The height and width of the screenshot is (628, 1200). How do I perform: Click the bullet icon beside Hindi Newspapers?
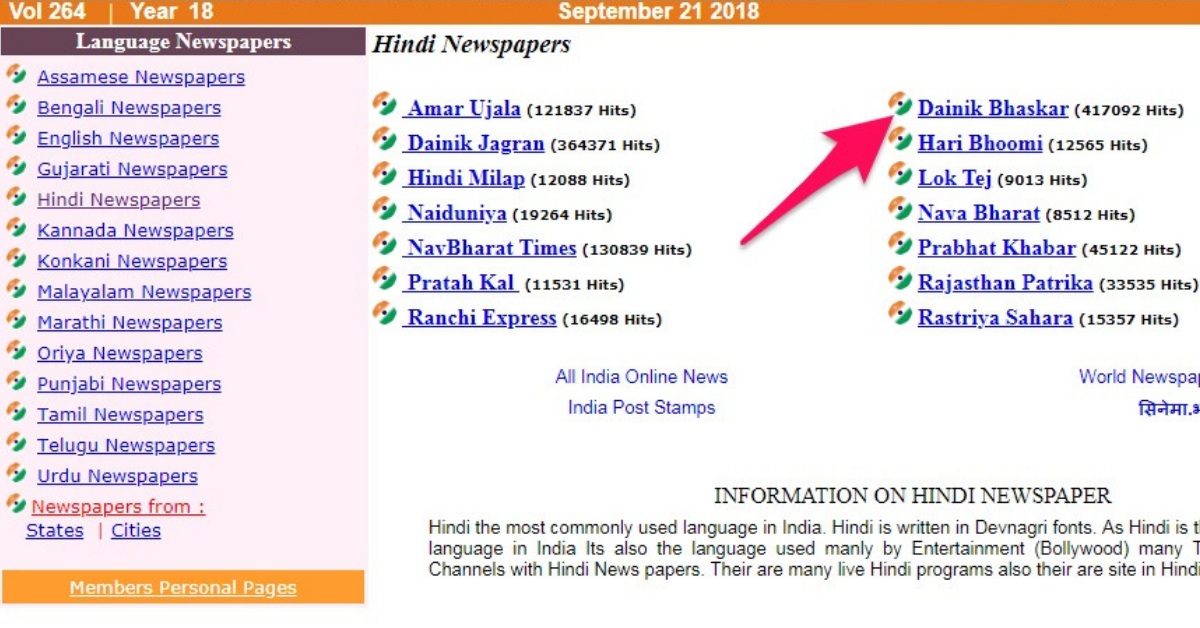tap(16, 197)
